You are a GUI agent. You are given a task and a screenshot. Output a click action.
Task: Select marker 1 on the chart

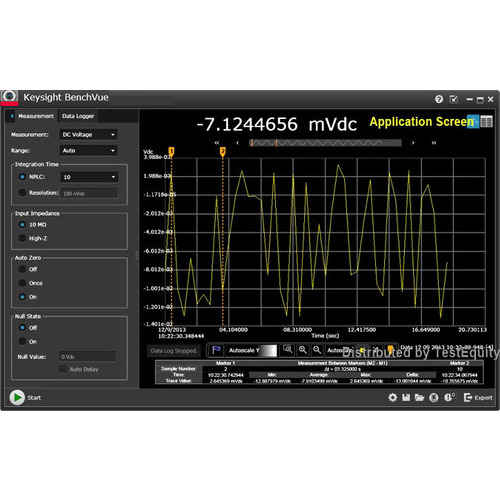[171, 151]
